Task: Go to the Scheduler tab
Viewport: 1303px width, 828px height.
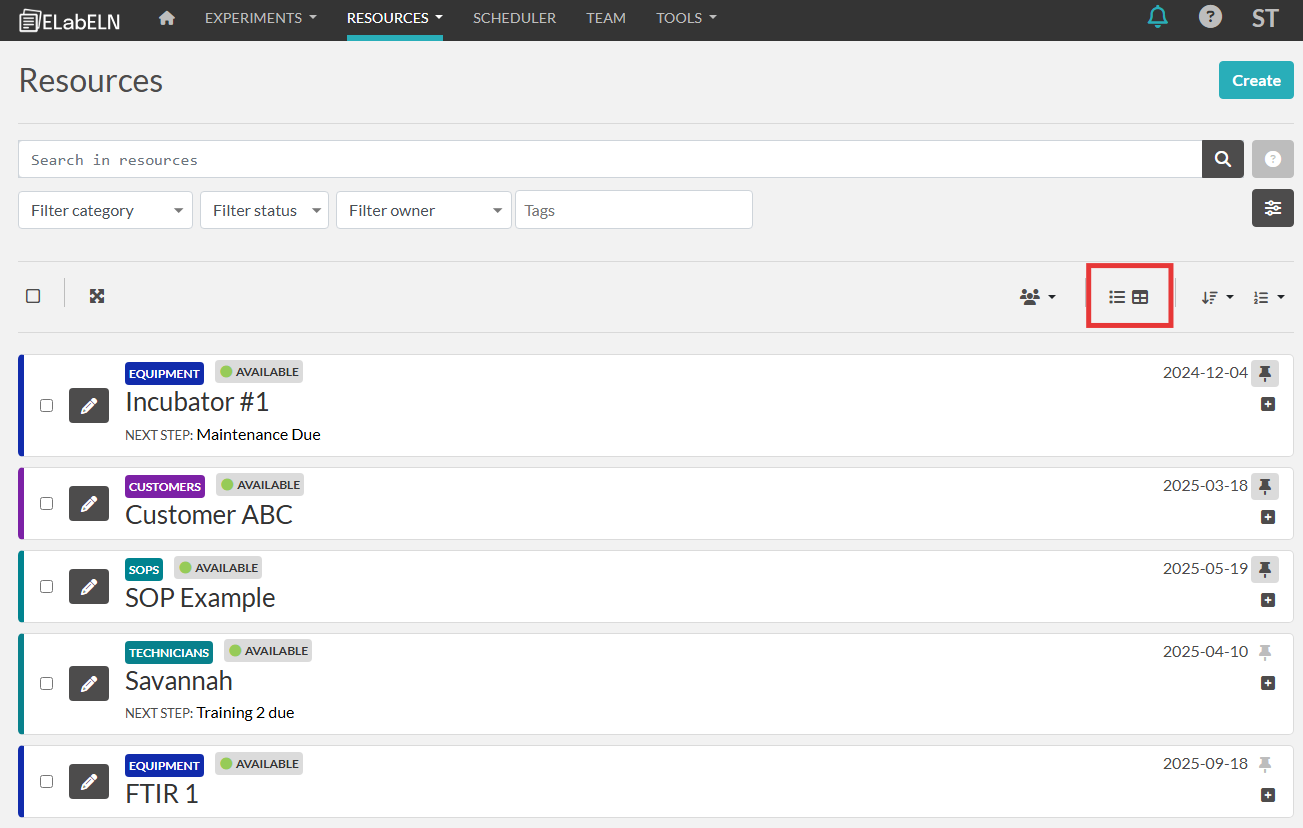Action: click(x=514, y=18)
